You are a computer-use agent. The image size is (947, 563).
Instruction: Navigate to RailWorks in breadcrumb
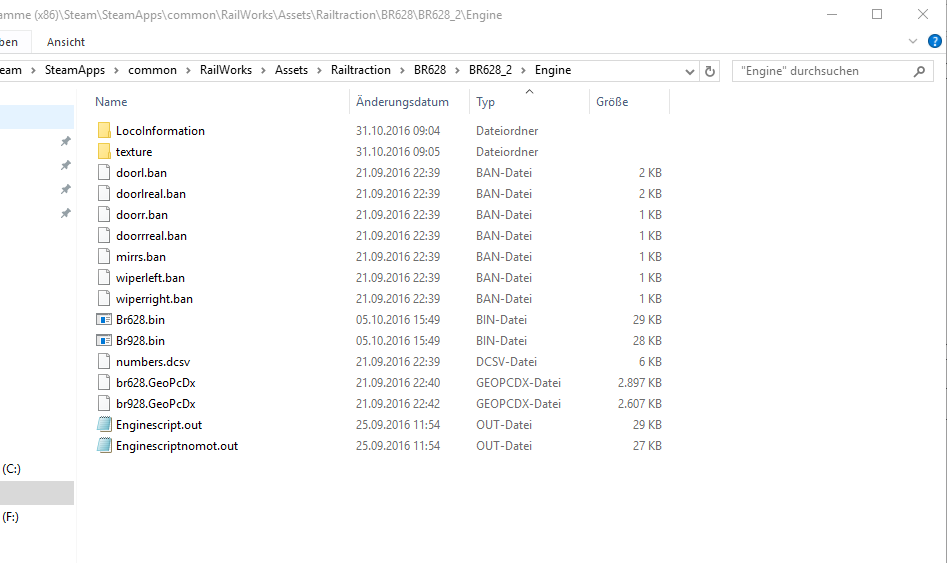pos(226,70)
